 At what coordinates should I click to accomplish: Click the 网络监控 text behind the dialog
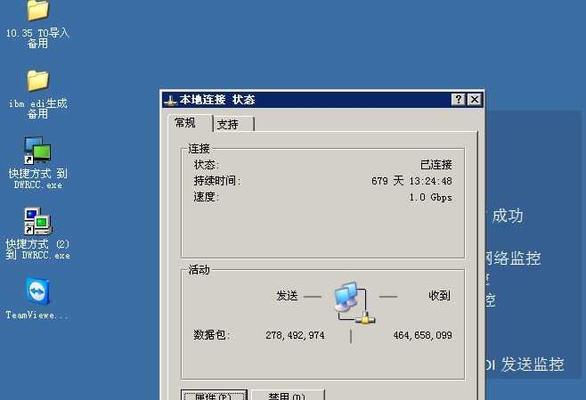(513, 258)
